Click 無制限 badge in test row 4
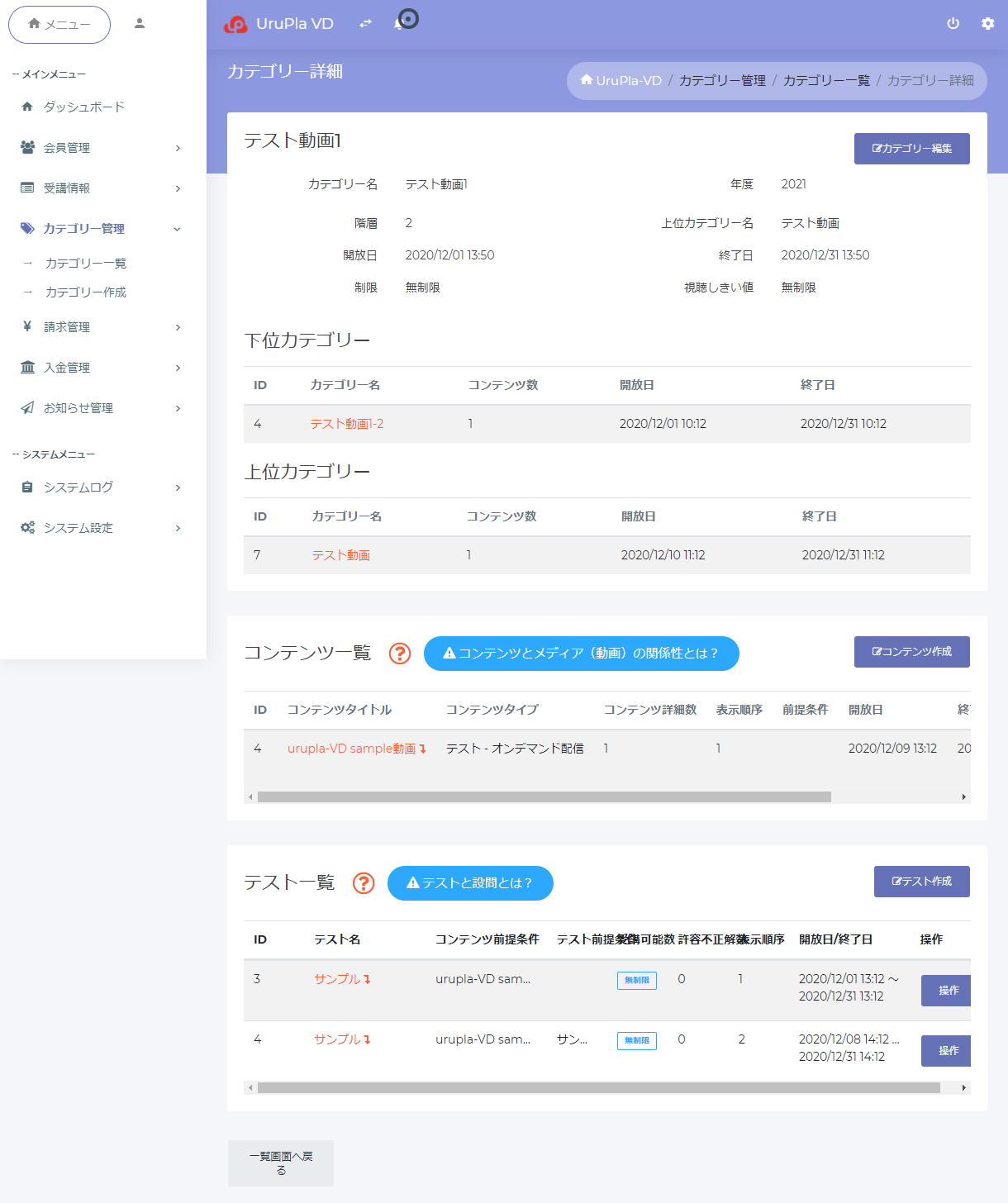Image resolution: width=1008 pixels, height=1203 pixels. [637, 1041]
